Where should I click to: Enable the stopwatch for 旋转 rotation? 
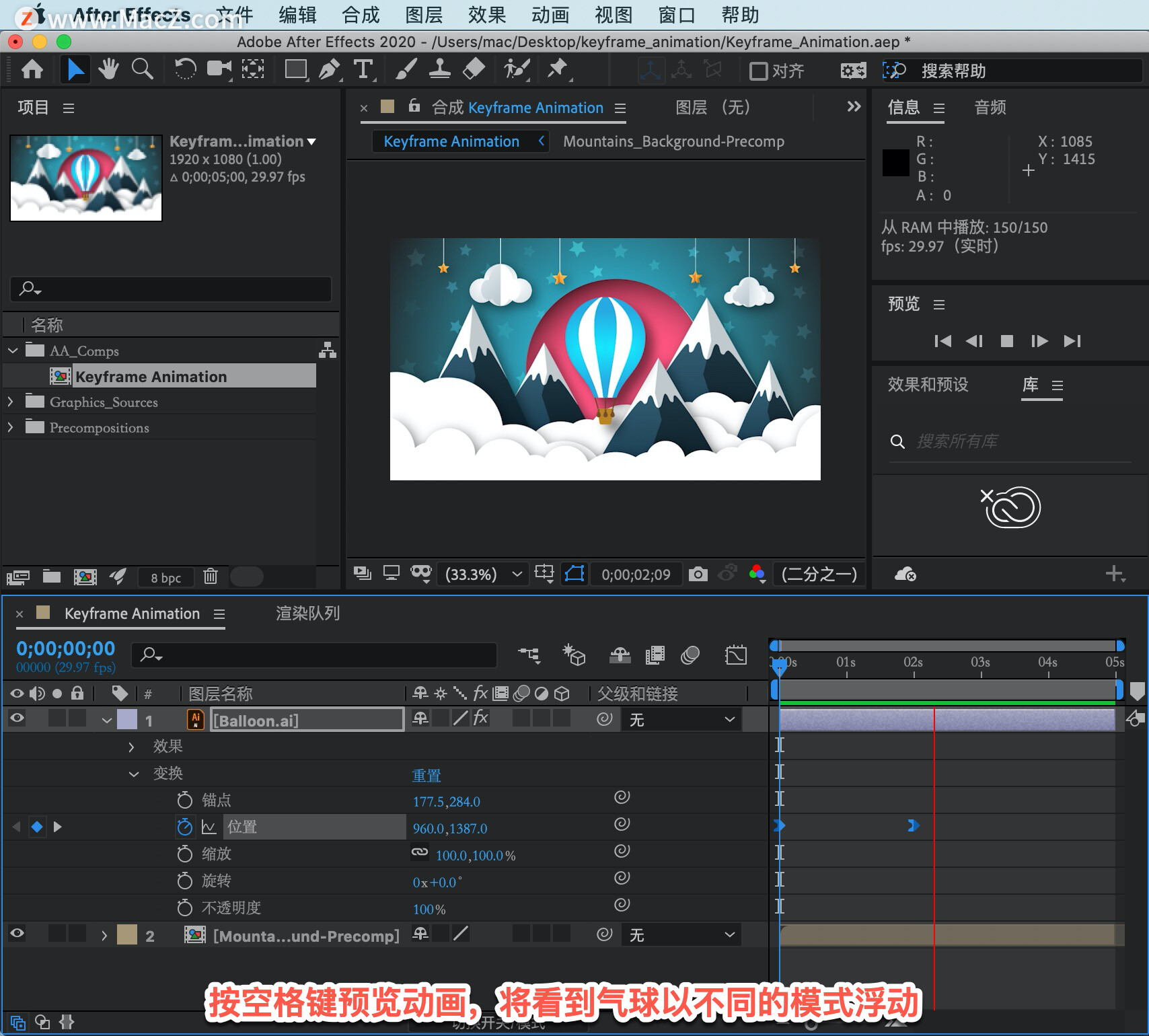coord(184,881)
